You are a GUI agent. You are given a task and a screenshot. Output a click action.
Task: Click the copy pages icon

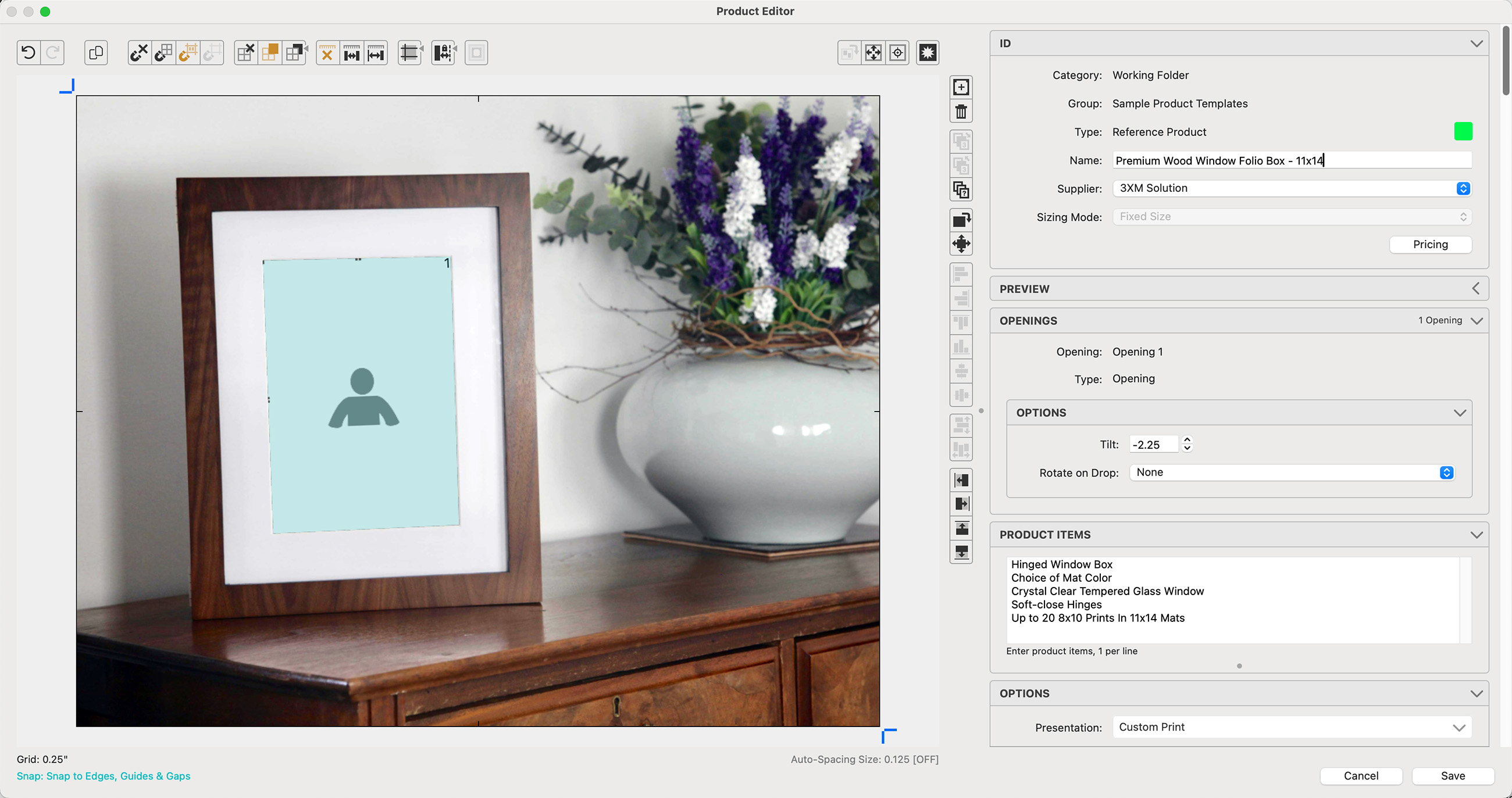pos(96,53)
